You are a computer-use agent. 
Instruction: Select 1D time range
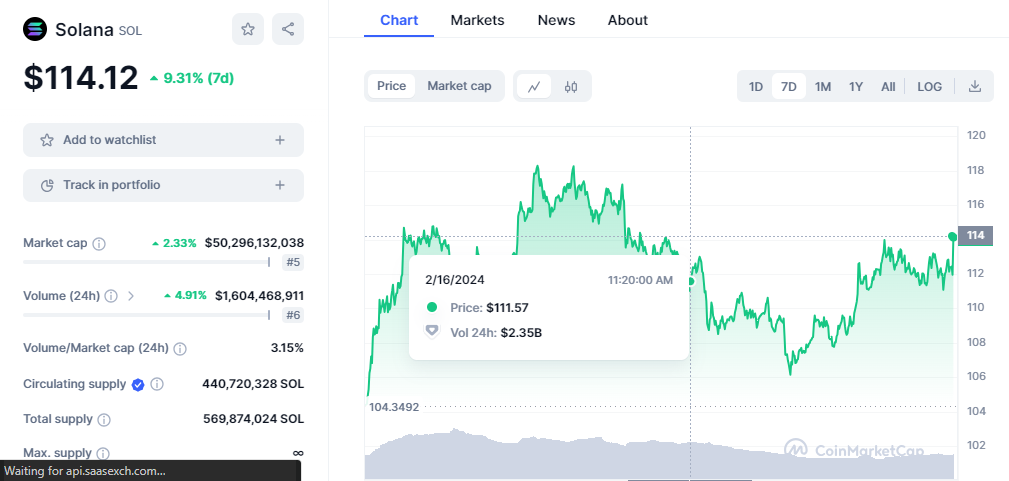755,86
